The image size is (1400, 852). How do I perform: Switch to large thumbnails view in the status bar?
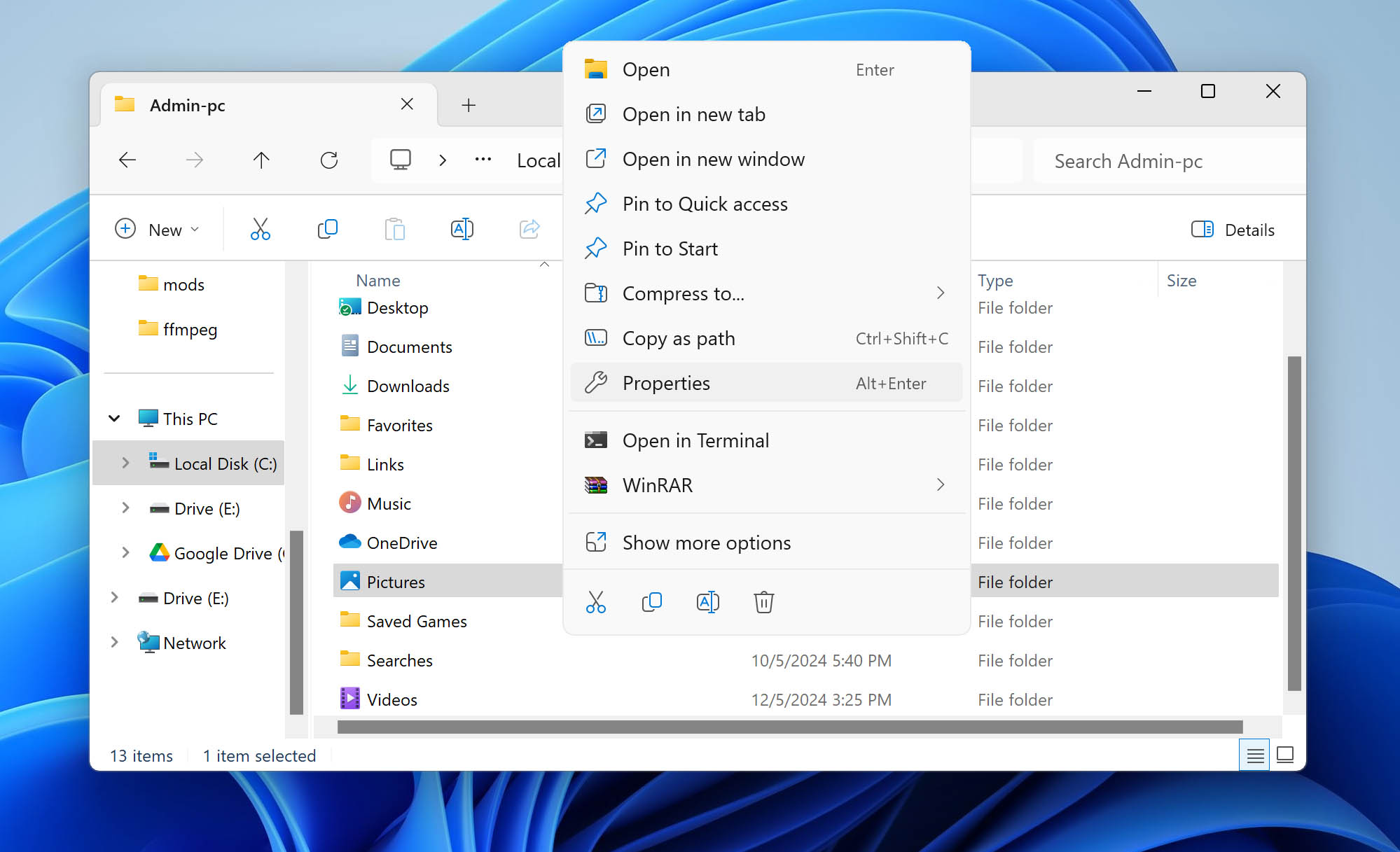(x=1285, y=755)
